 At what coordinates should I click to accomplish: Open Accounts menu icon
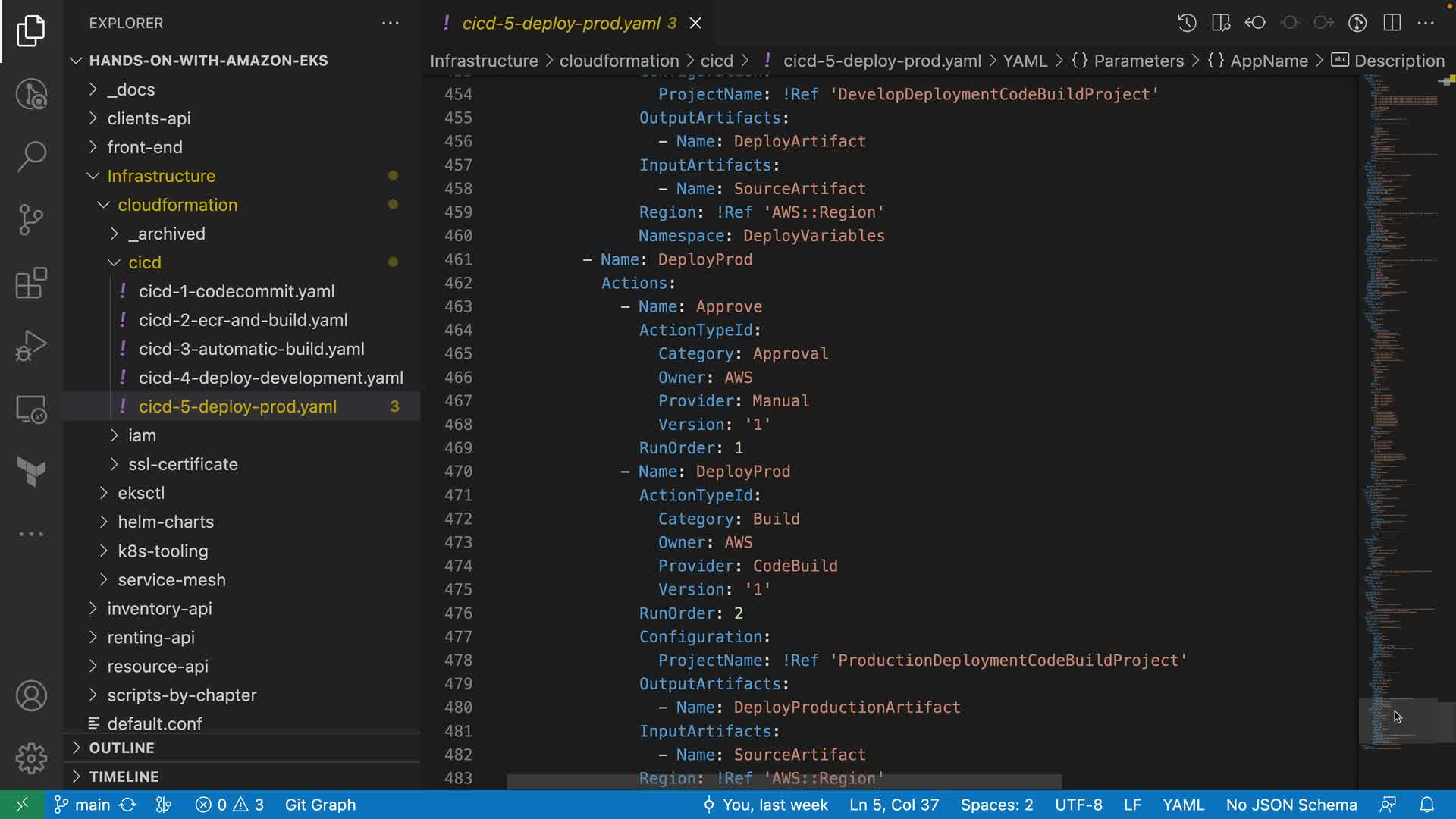pos(31,696)
